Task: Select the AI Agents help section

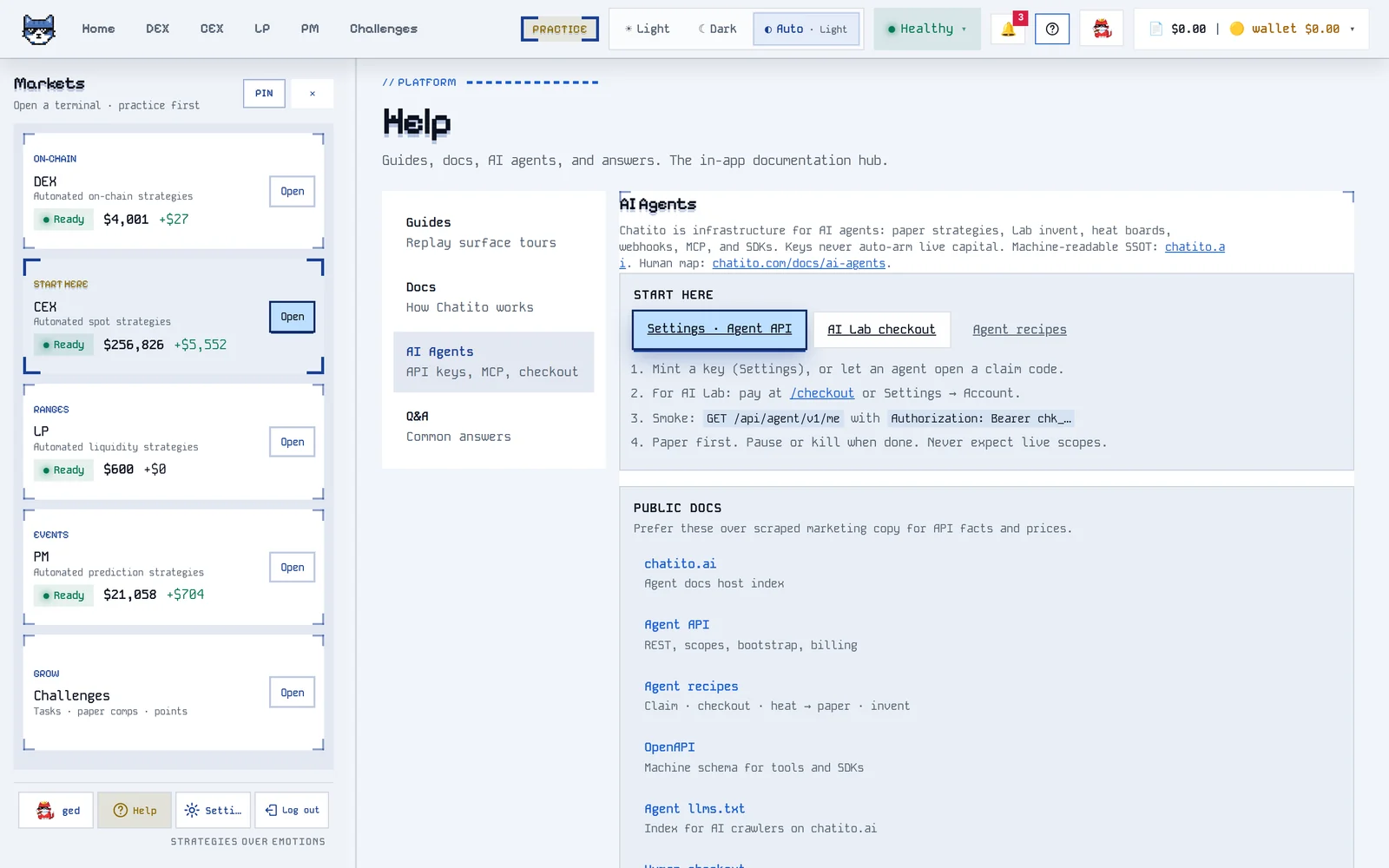Action: coord(494,362)
